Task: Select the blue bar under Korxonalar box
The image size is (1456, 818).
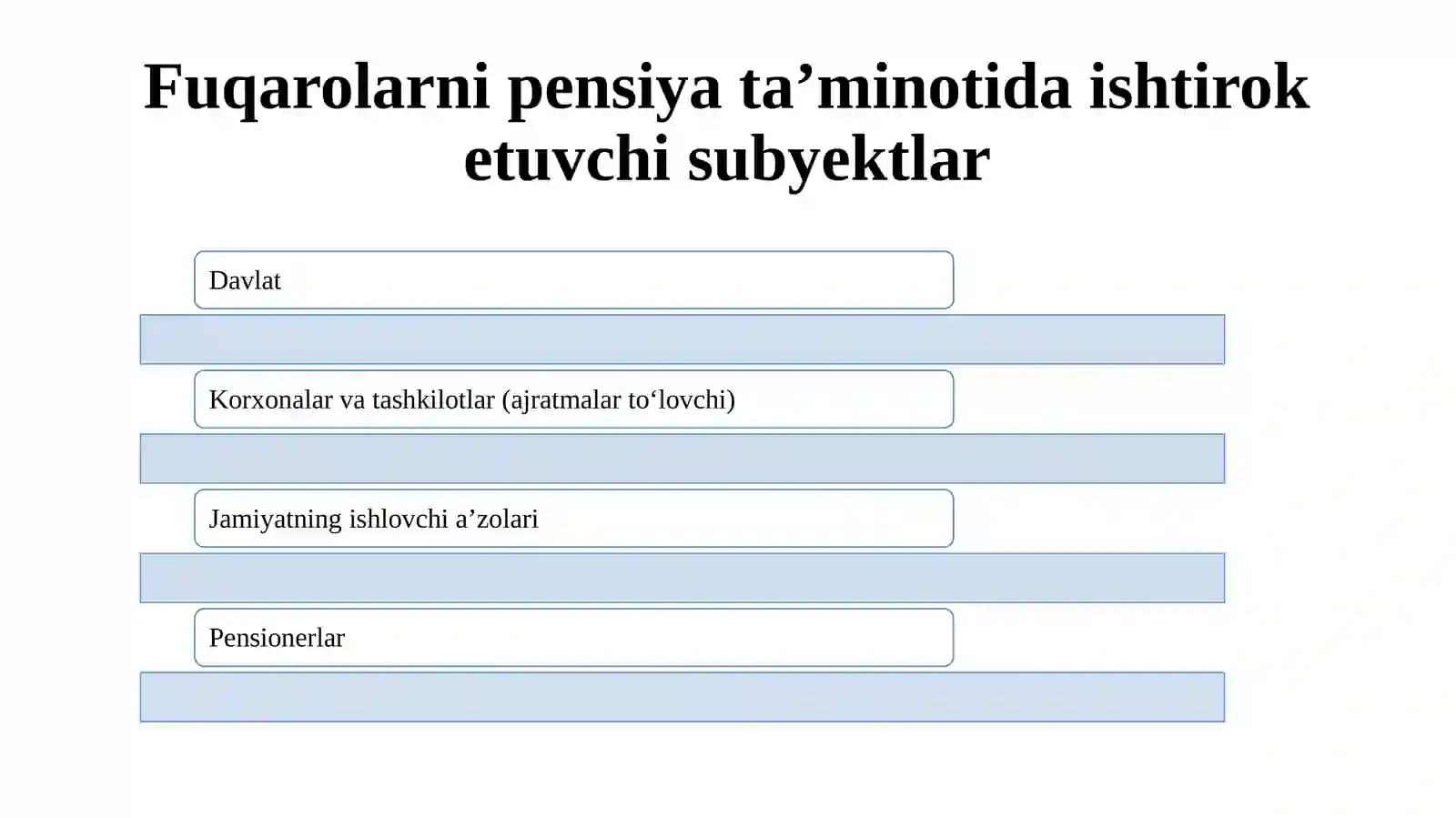Action: tap(682, 459)
